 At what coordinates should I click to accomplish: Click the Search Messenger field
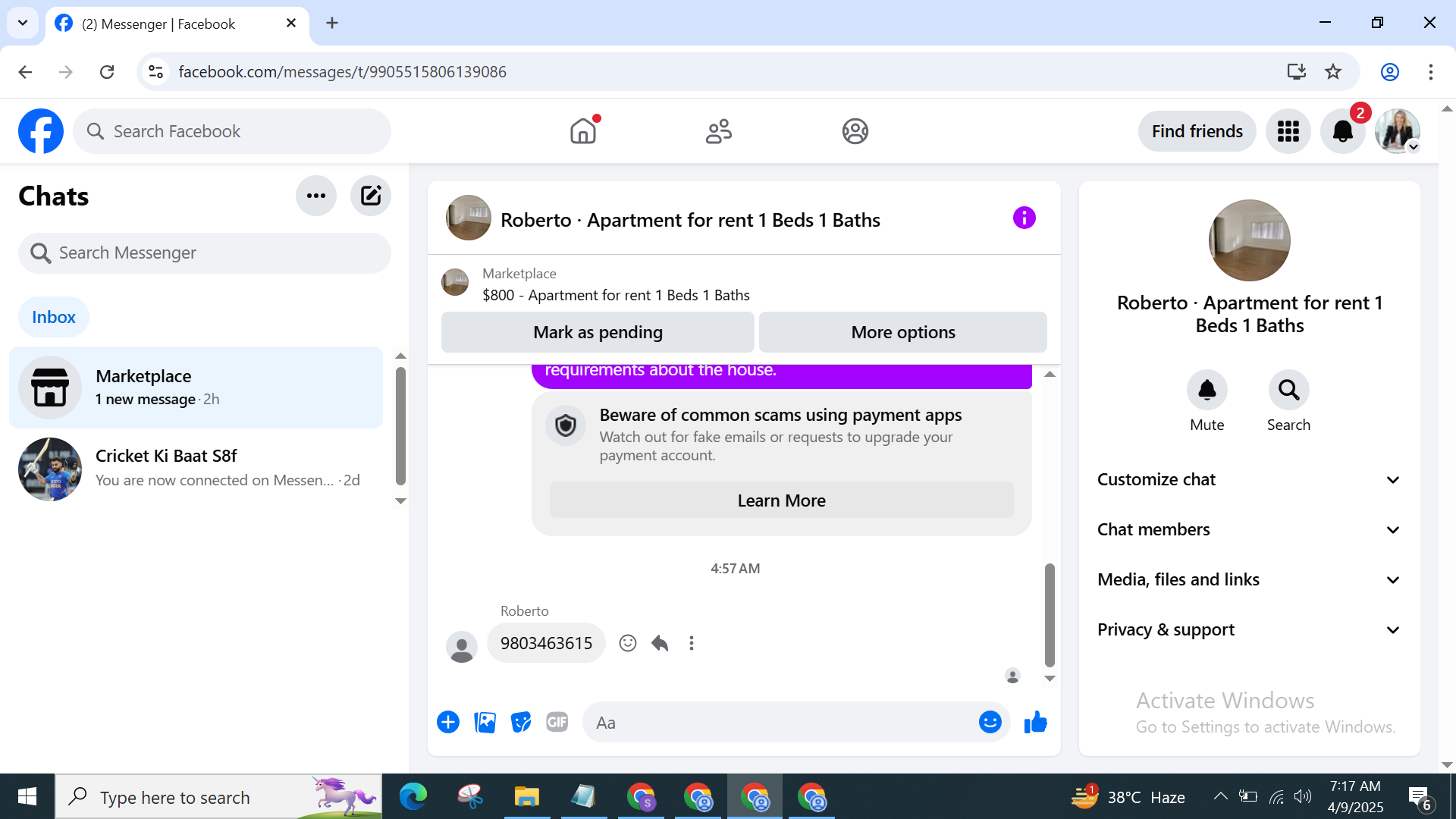(205, 253)
